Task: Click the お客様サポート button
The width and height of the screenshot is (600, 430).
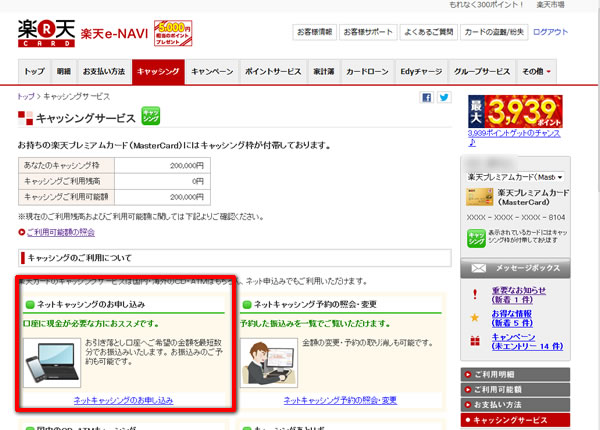Action: [x=368, y=32]
